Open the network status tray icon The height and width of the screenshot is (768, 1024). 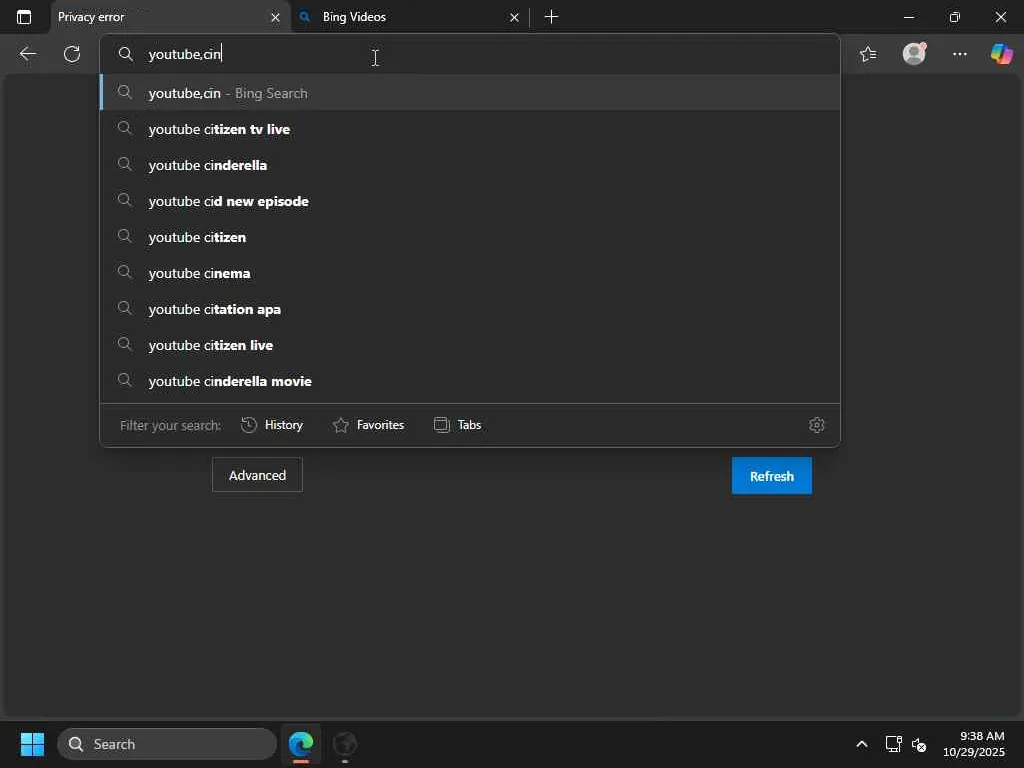point(893,744)
